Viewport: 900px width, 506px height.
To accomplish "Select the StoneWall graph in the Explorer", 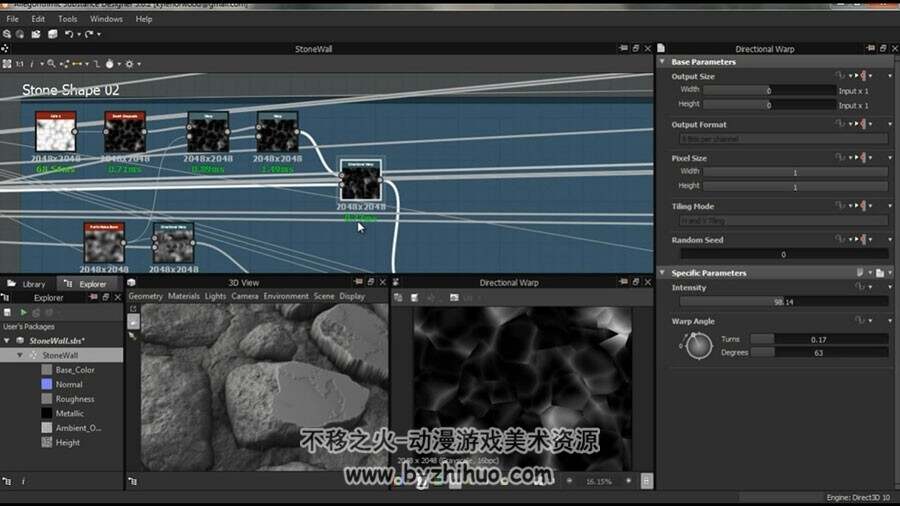I will (60, 355).
